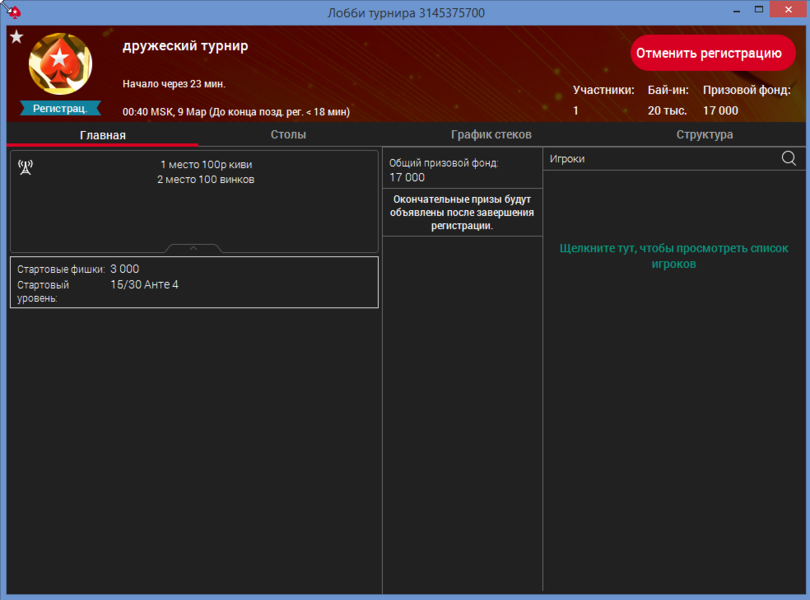This screenshot has width=810, height=600.
Task: Click the PokerStars icon in title bar
Action: 13,12
